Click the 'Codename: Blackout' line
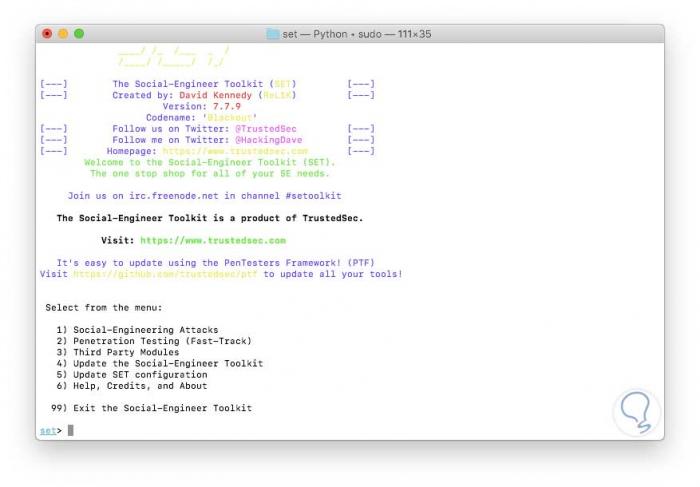This screenshot has height=487, width=700. (x=202, y=118)
